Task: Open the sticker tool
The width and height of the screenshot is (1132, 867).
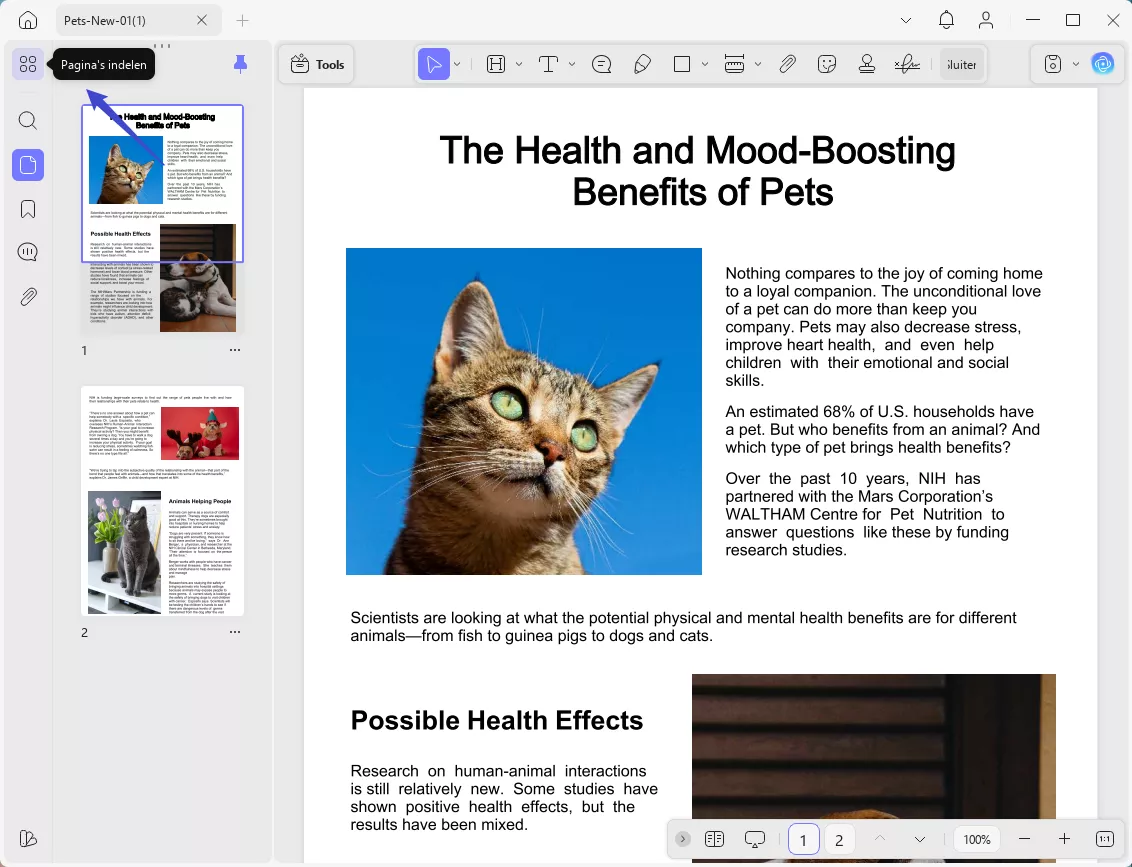Action: (827, 65)
